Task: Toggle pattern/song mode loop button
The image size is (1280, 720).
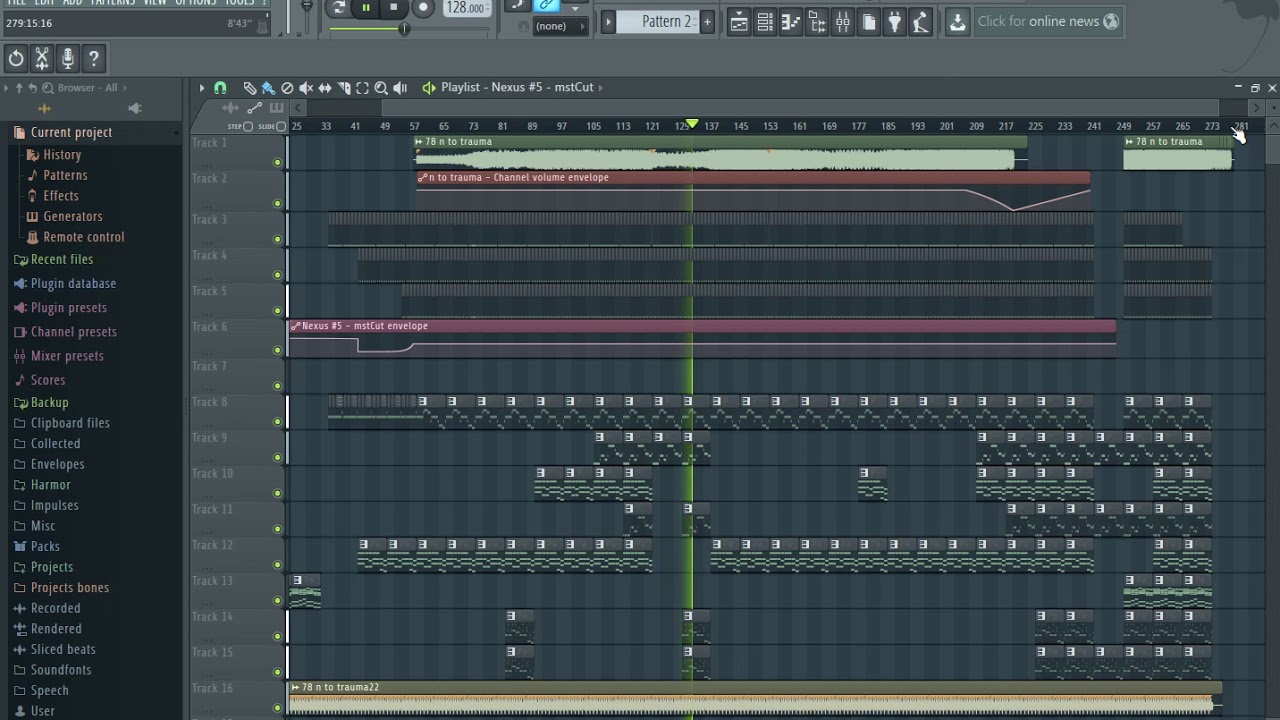Action: click(x=338, y=8)
